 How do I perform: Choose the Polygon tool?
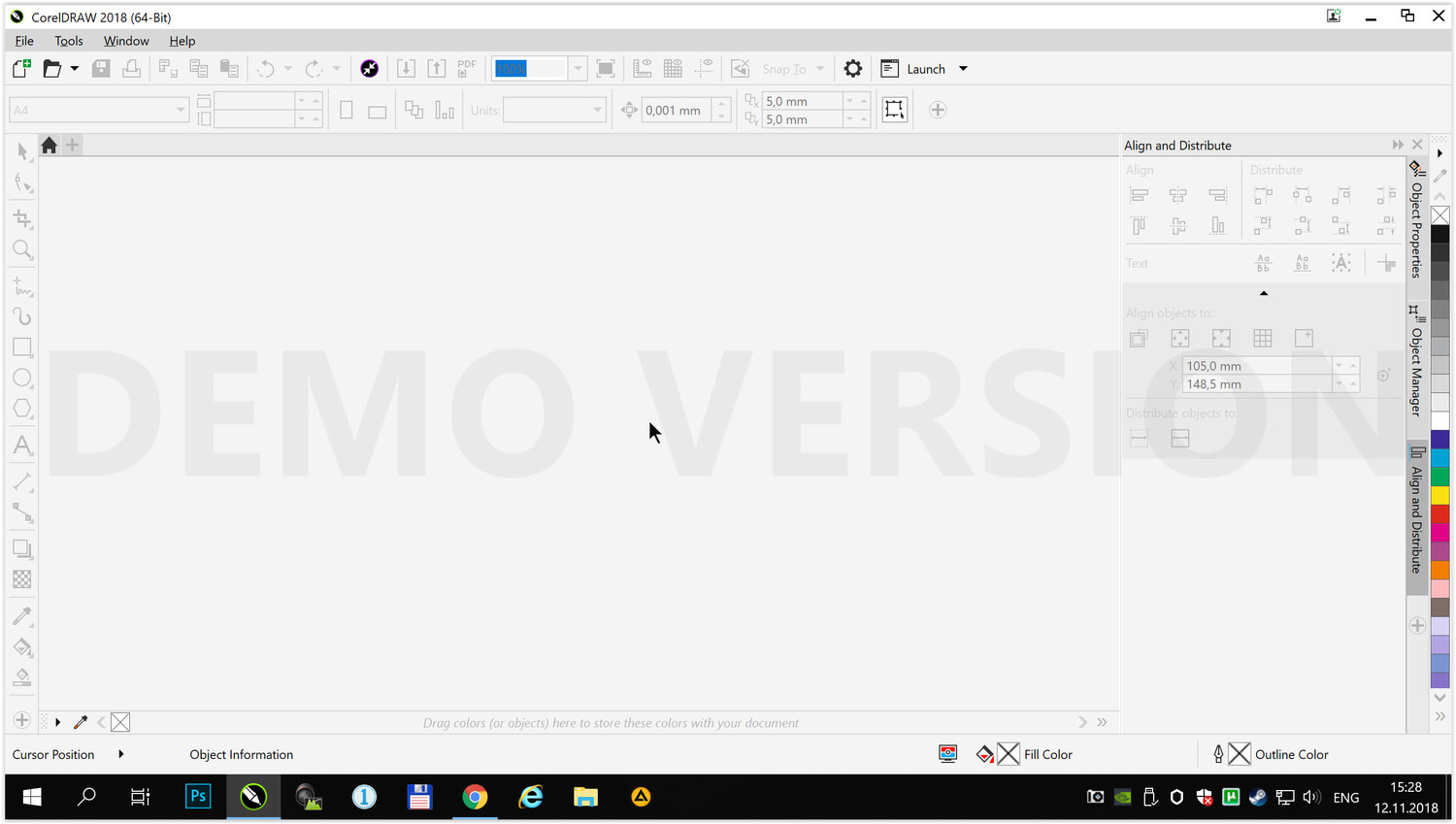22,409
